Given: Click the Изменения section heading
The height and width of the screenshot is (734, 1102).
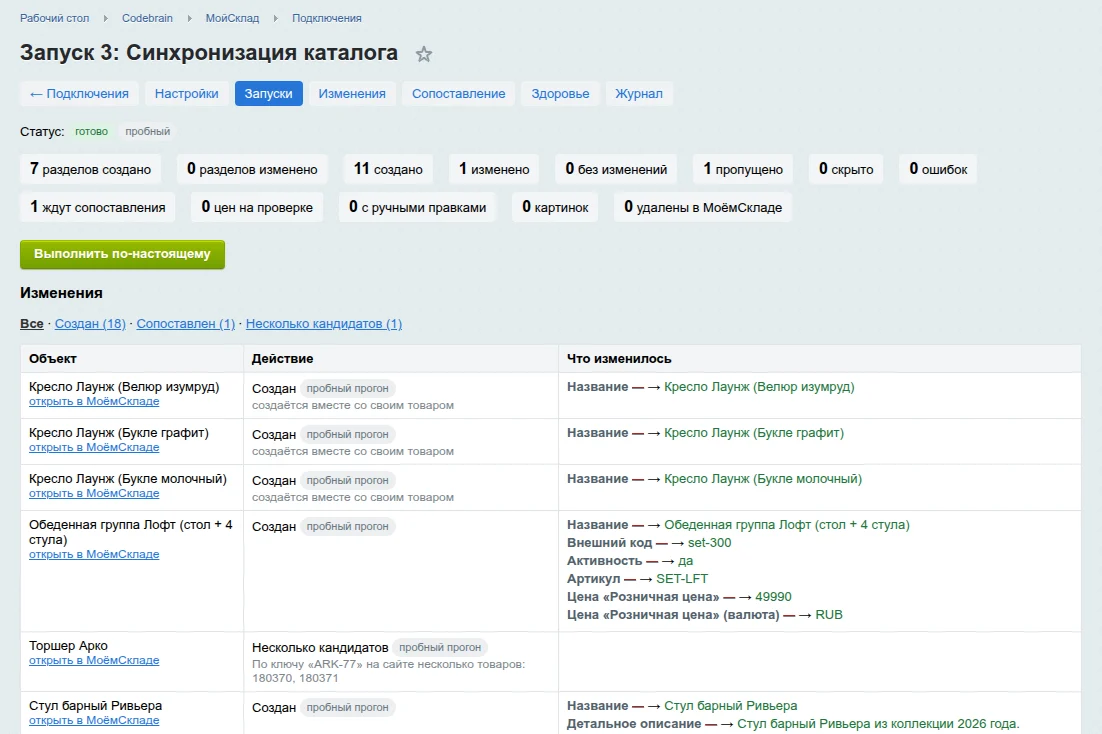Looking at the screenshot, I should pos(61,293).
